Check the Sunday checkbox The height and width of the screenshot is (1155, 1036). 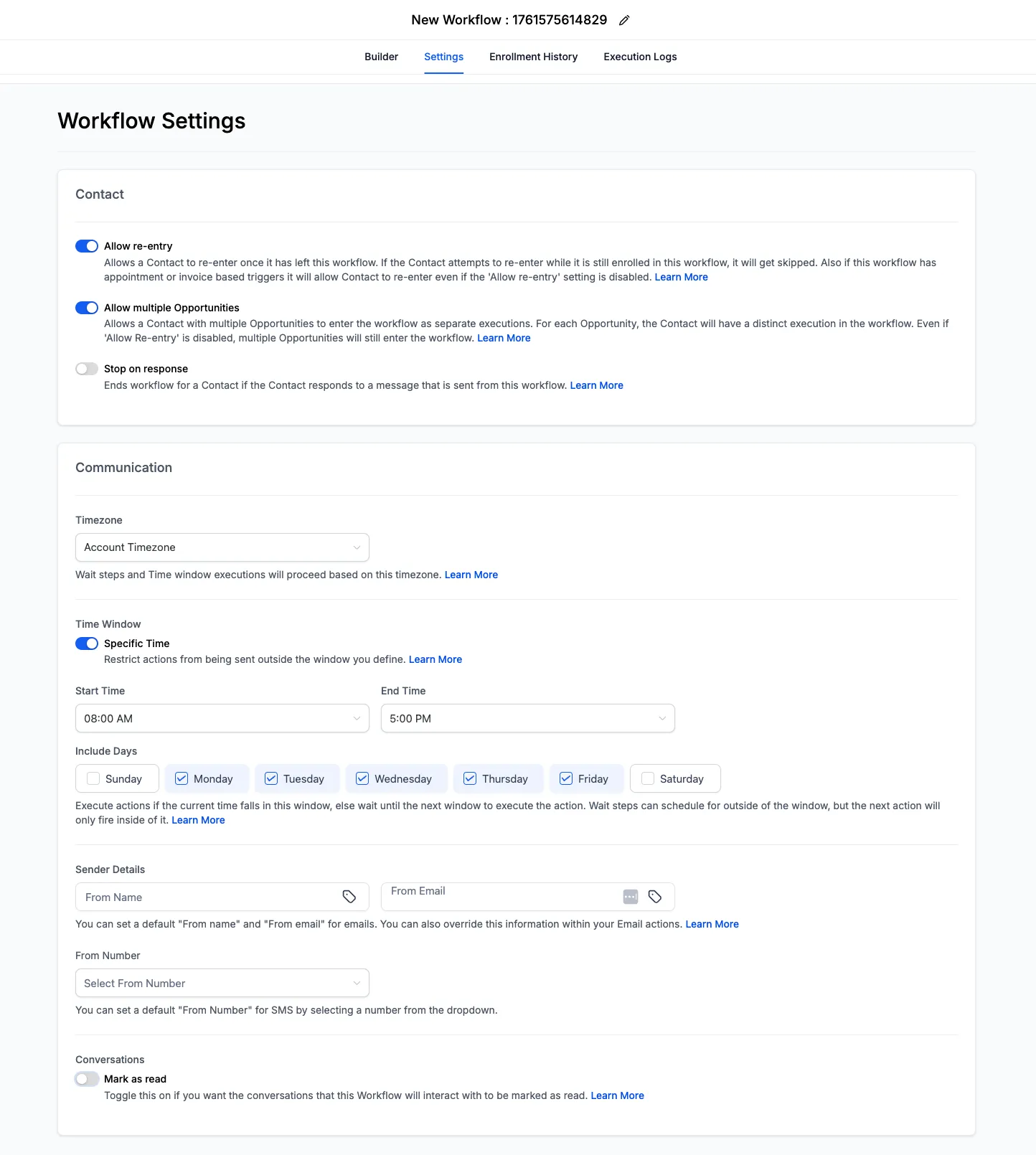click(93, 778)
